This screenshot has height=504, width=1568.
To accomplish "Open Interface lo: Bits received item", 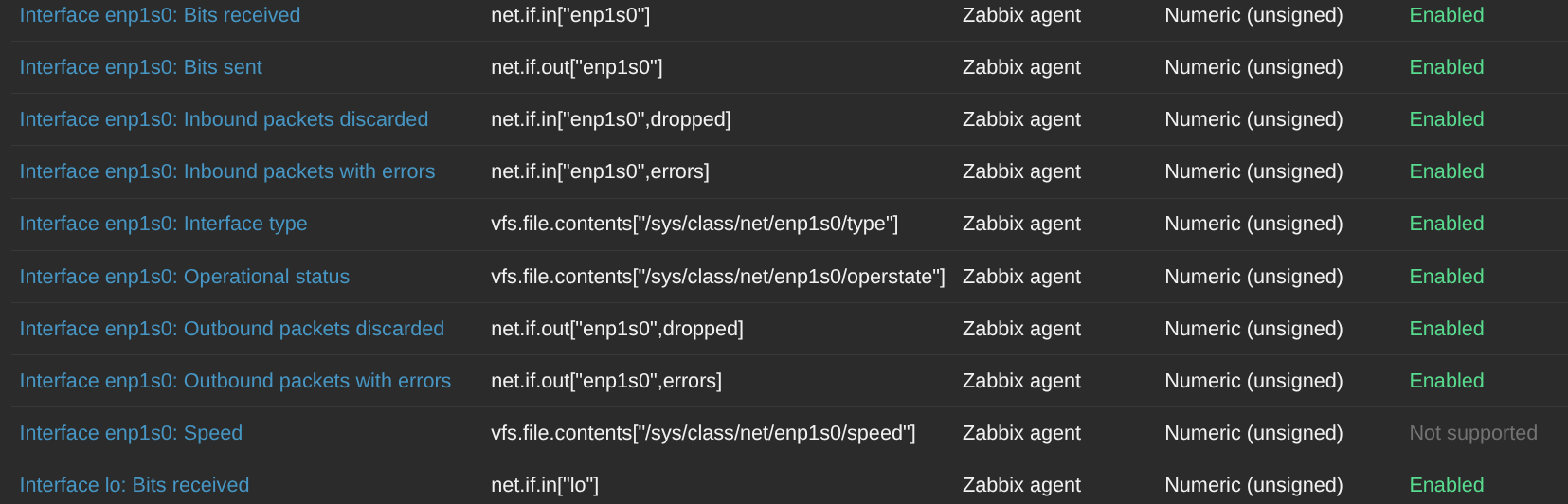I will click(135, 485).
